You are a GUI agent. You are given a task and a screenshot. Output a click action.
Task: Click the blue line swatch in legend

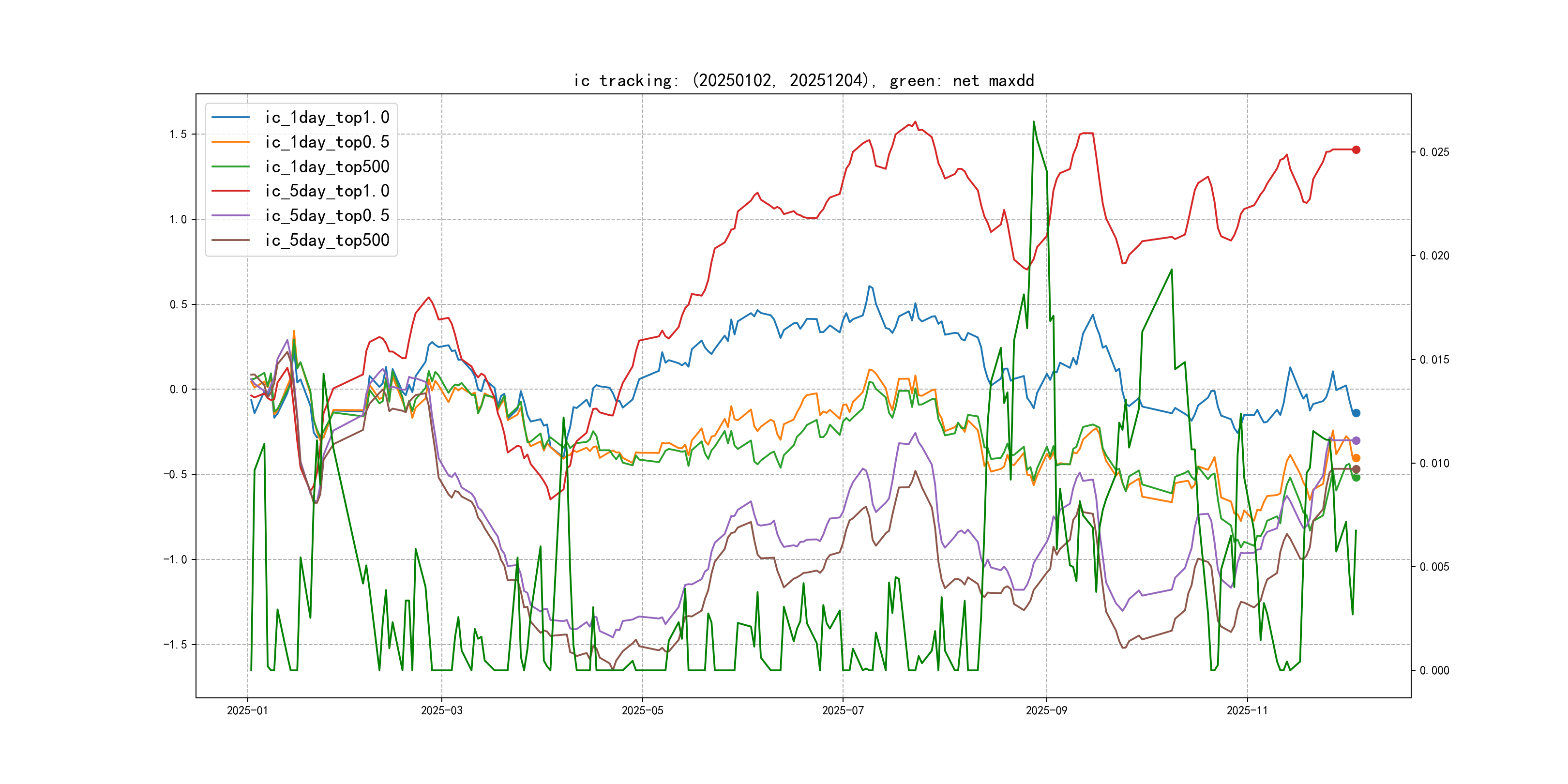(x=231, y=118)
